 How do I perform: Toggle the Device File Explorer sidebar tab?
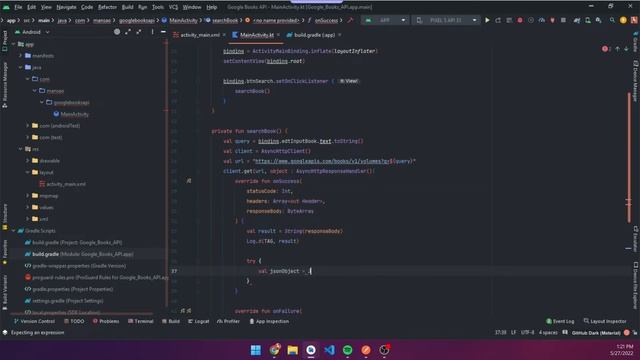point(636,285)
